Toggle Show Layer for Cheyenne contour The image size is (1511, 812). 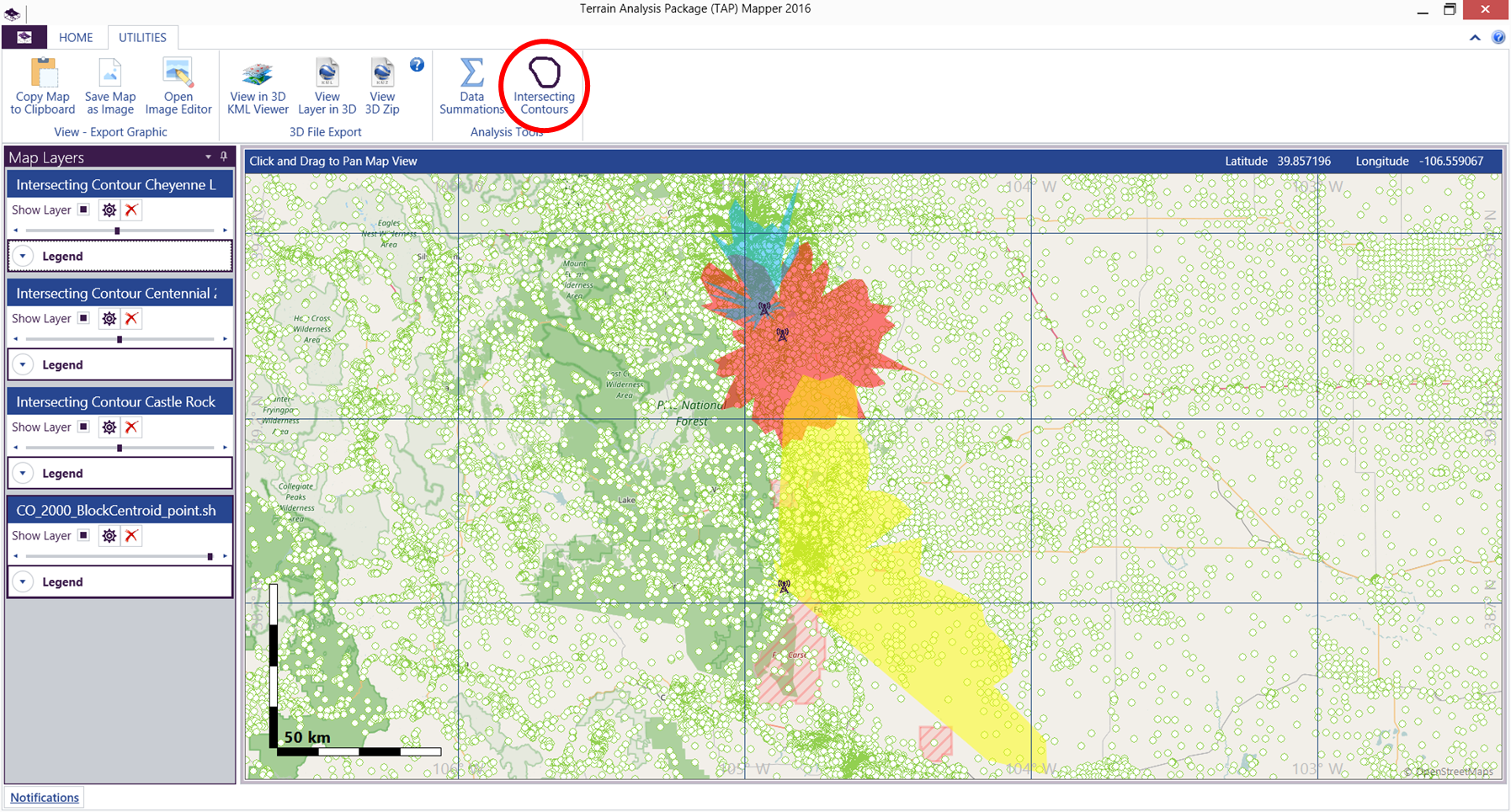[x=83, y=210]
